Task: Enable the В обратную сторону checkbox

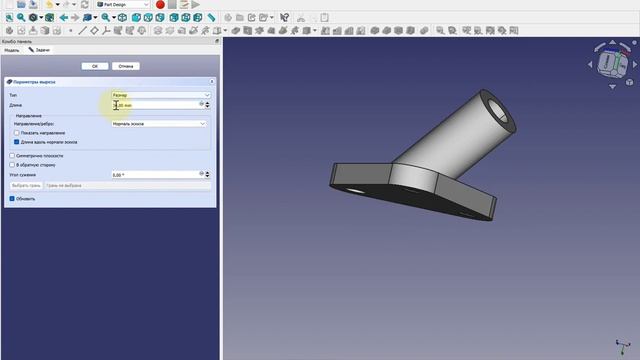Action: coord(12,165)
